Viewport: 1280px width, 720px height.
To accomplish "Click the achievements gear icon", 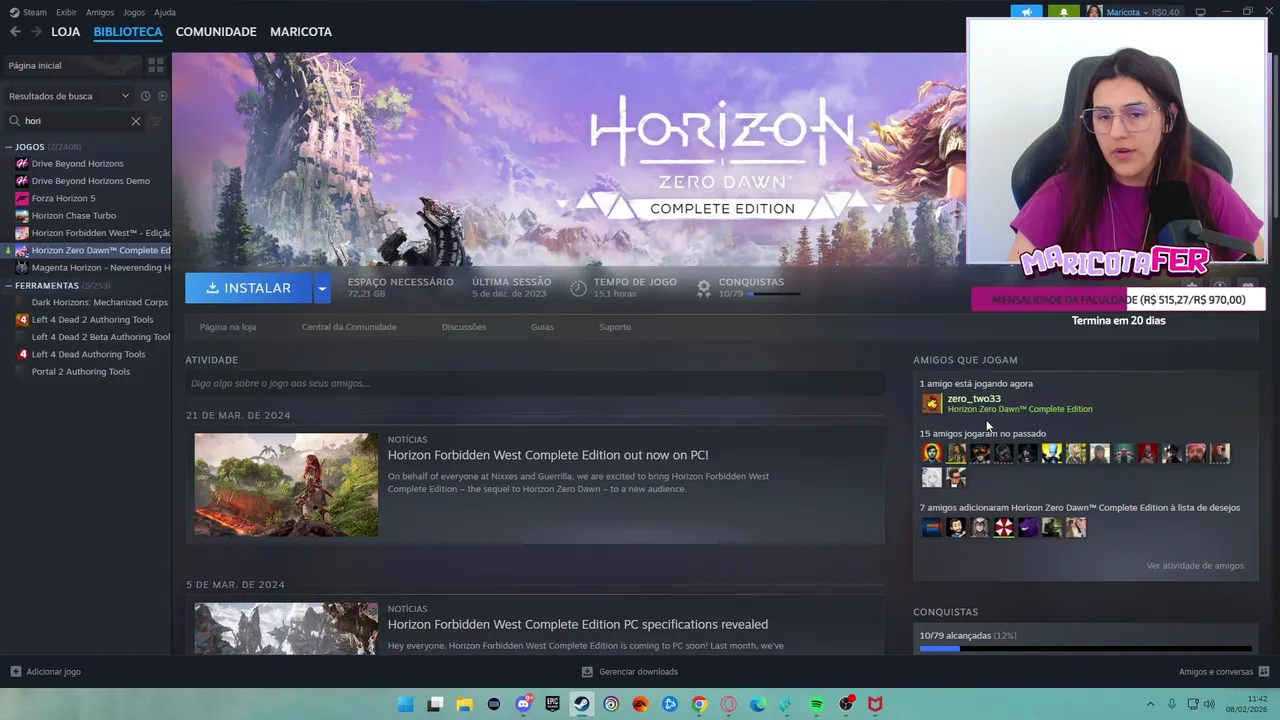I will point(704,288).
